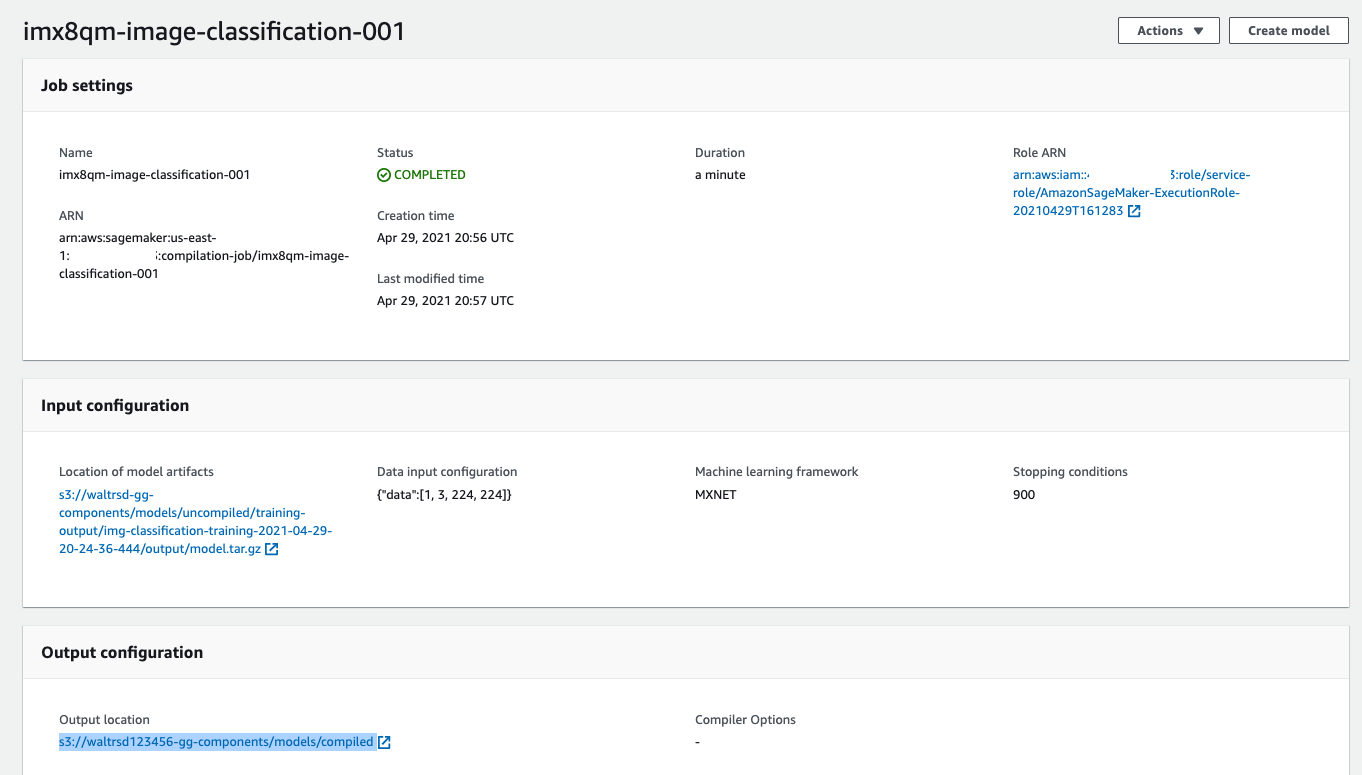Select the job name value under Name
Screen dimensions: 1362x775
point(155,175)
